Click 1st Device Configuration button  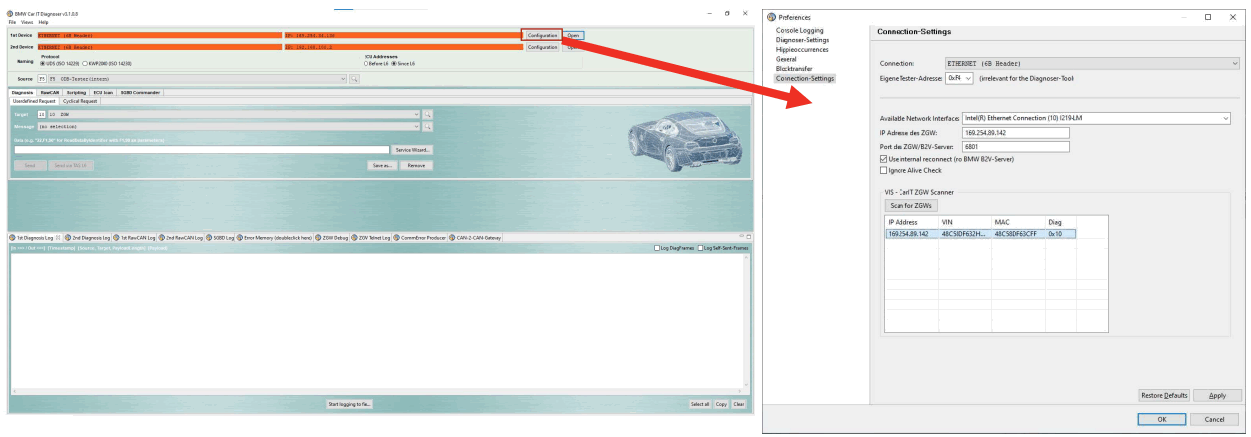pos(542,35)
